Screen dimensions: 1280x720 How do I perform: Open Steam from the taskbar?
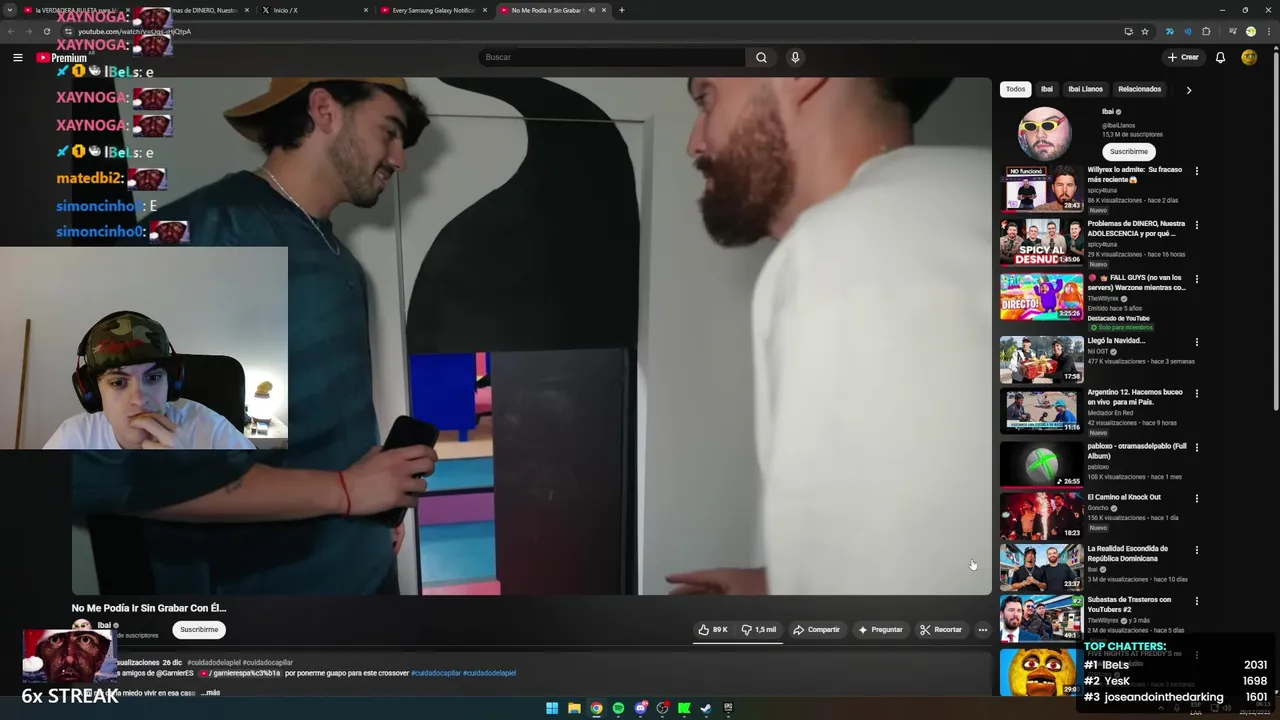click(x=706, y=708)
